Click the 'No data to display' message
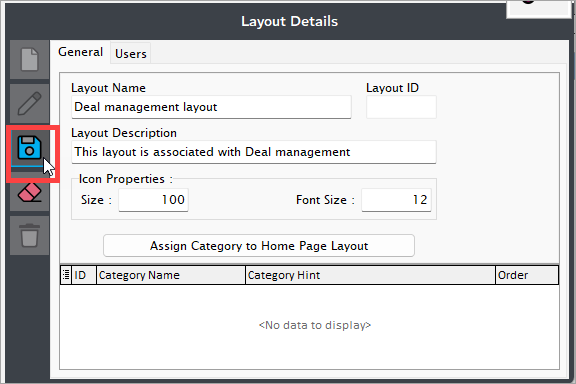 (x=315, y=325)
